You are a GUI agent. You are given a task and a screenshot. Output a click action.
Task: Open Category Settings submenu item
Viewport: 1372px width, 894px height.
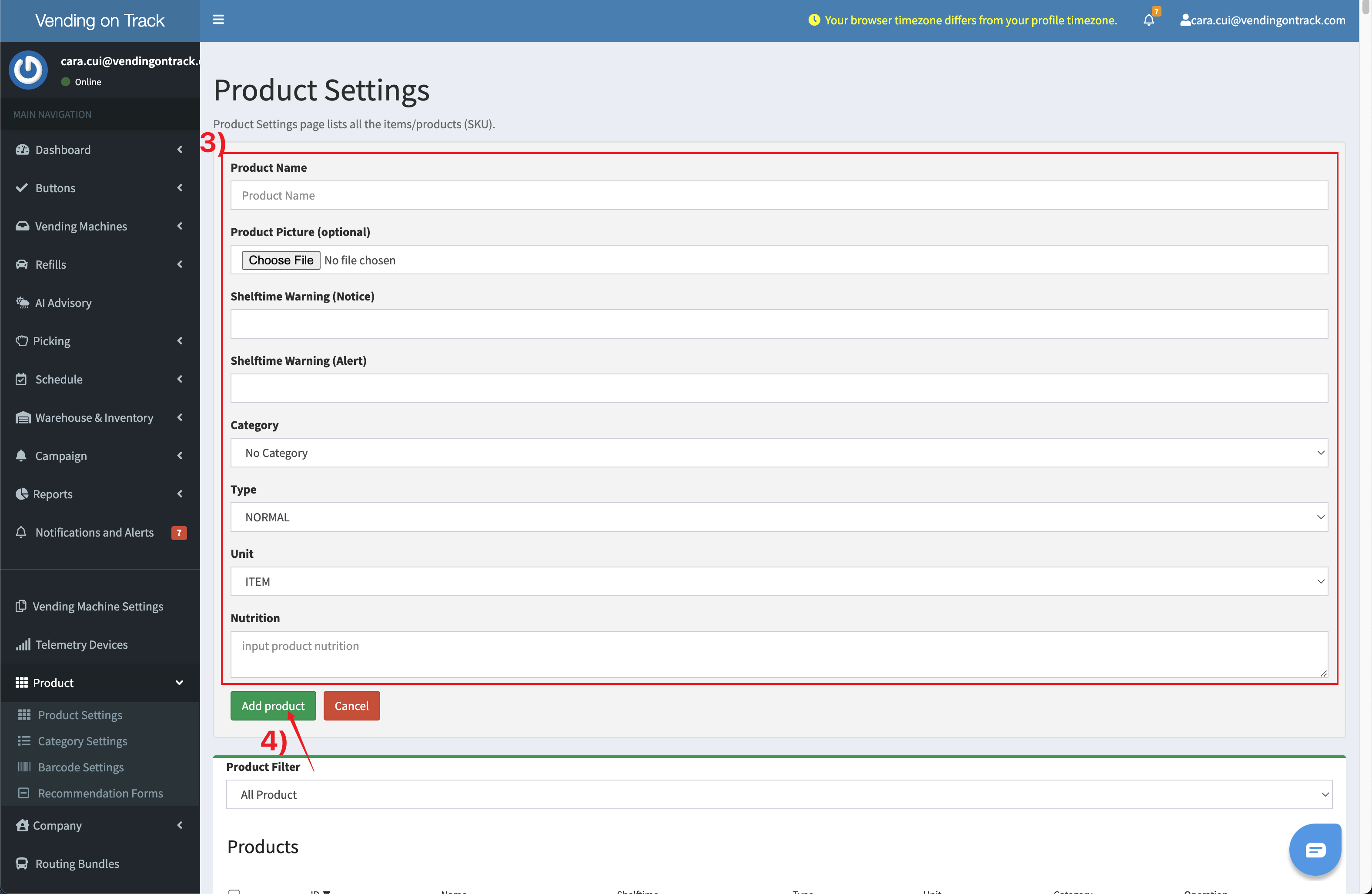point(83,741)
